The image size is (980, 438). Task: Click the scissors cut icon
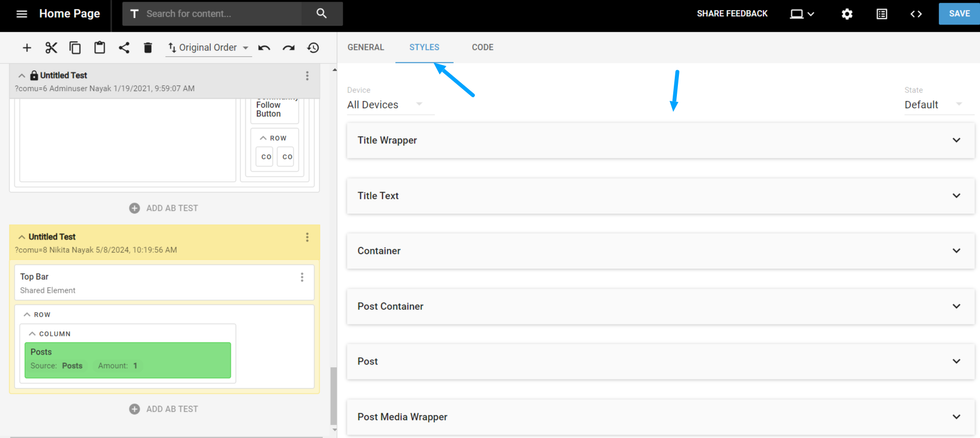[x=51, y=48]
